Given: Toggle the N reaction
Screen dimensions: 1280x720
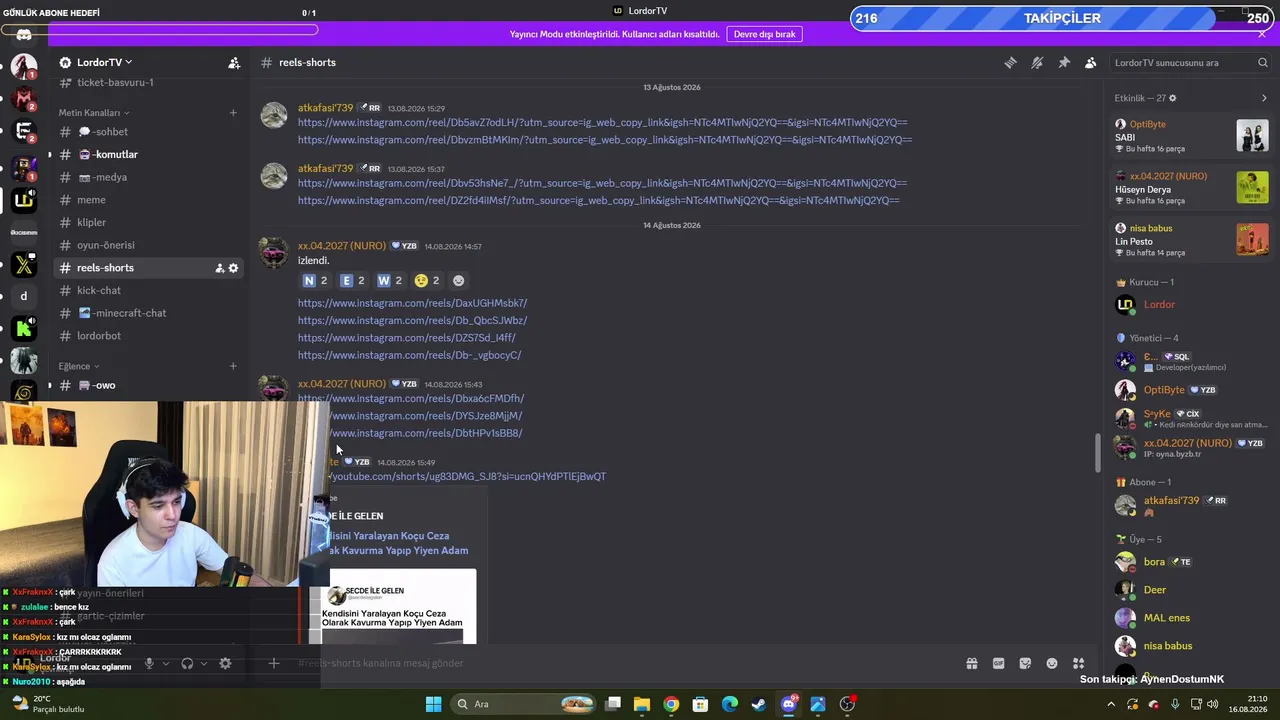Looking at the screenshot, I should coord(315,281).
